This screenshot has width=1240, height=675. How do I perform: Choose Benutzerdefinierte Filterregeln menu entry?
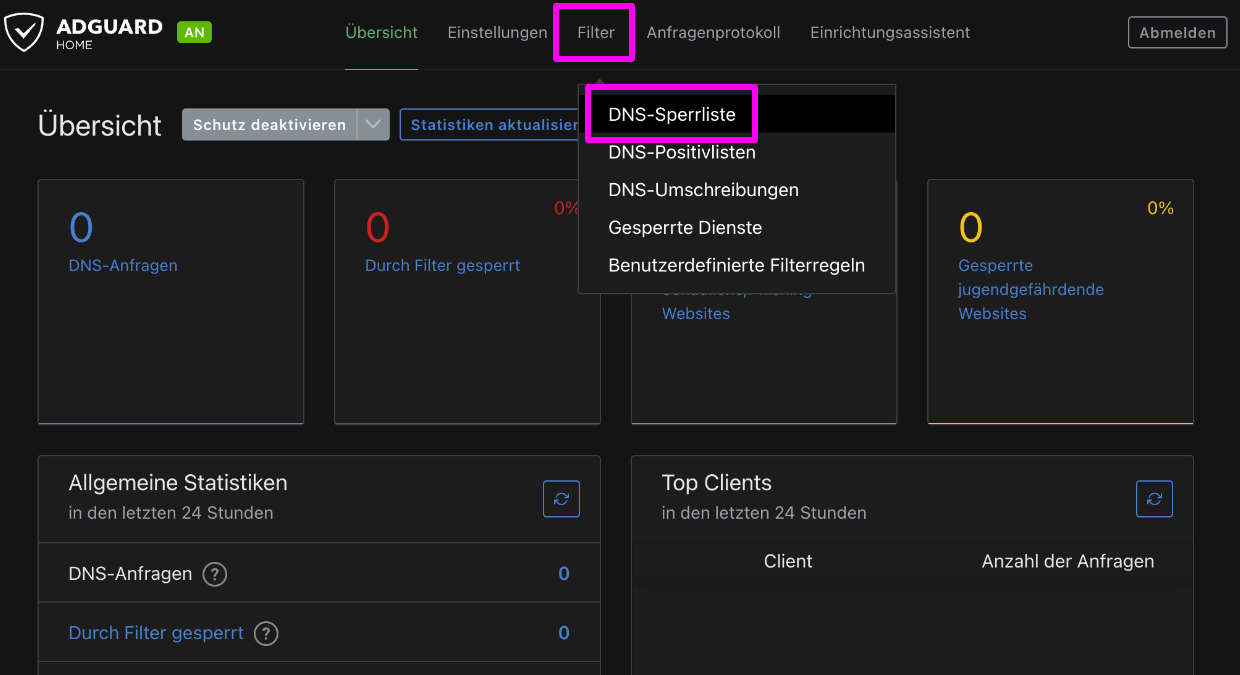(x=737, y=266)
